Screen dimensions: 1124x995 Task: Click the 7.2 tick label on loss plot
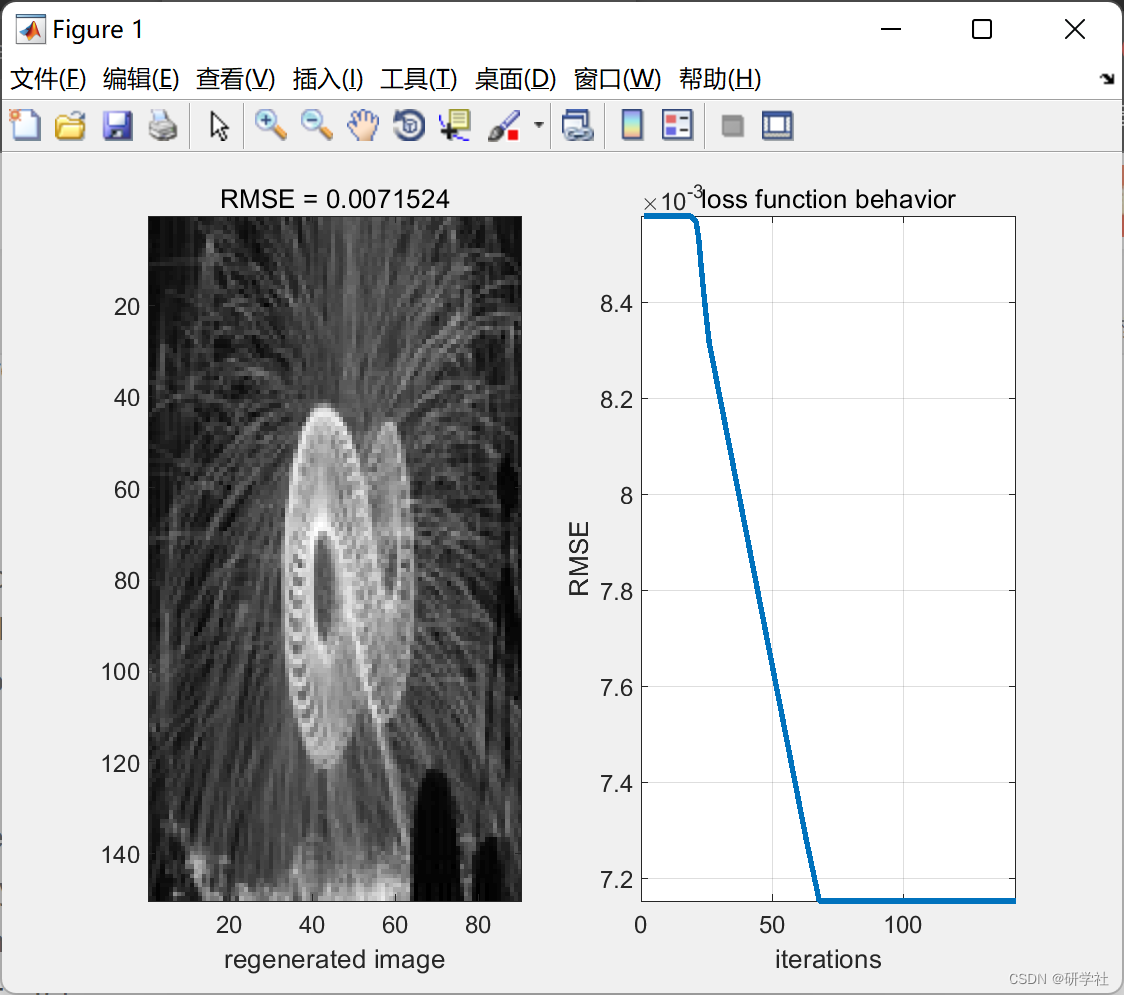click(616, 880)
